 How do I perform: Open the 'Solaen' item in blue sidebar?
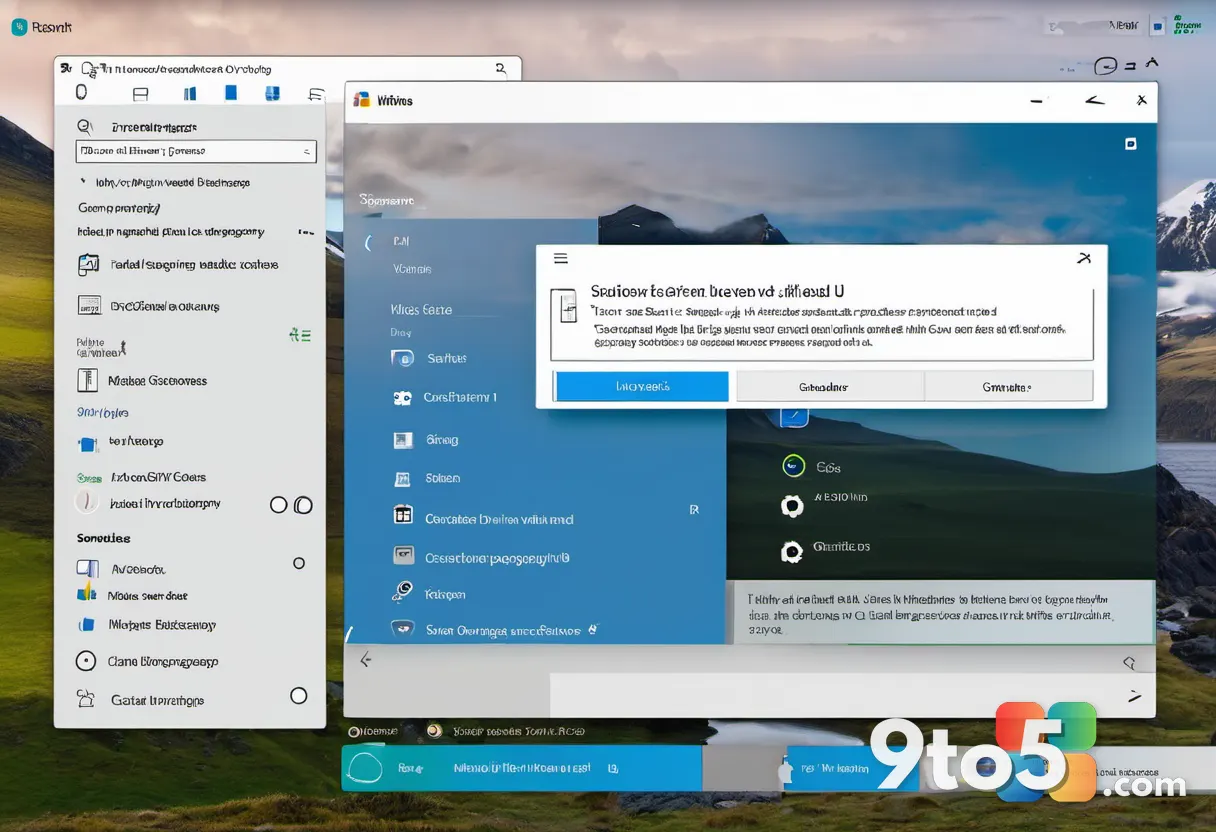tap(427, 478)
